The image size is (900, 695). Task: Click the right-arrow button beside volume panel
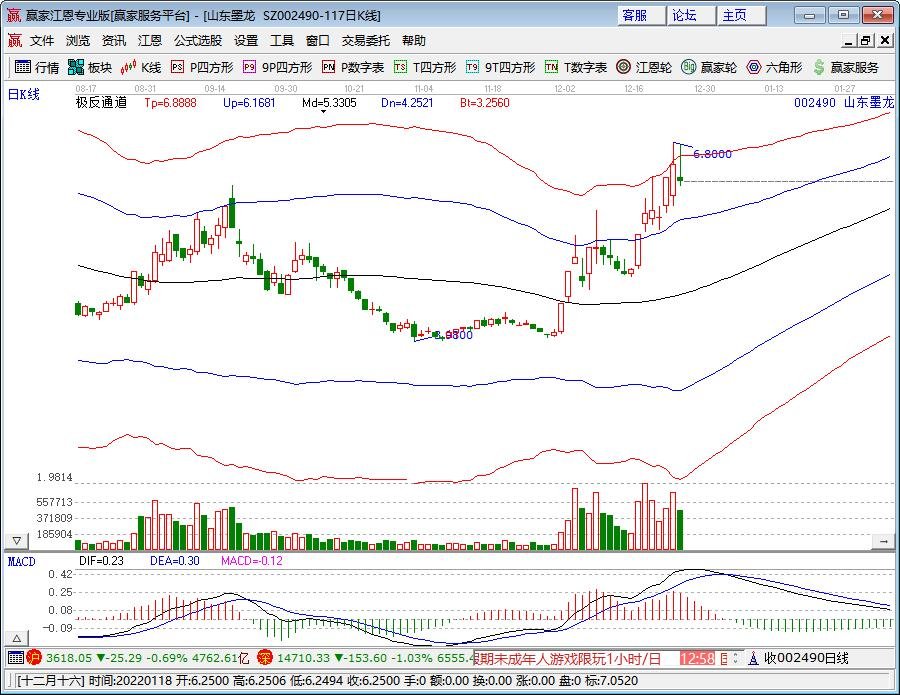pos(883,541)
